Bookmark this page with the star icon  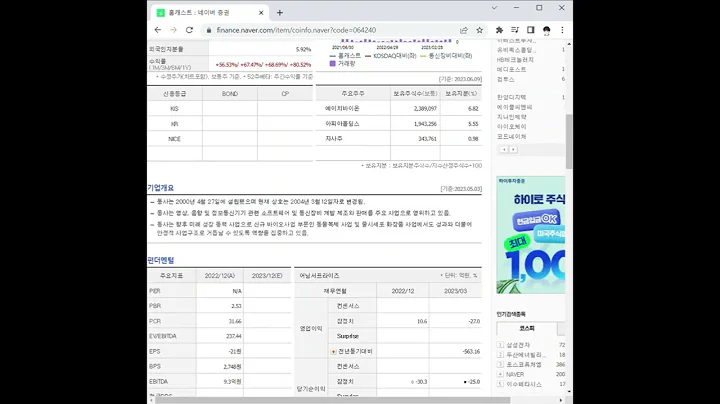pos(479,30)
